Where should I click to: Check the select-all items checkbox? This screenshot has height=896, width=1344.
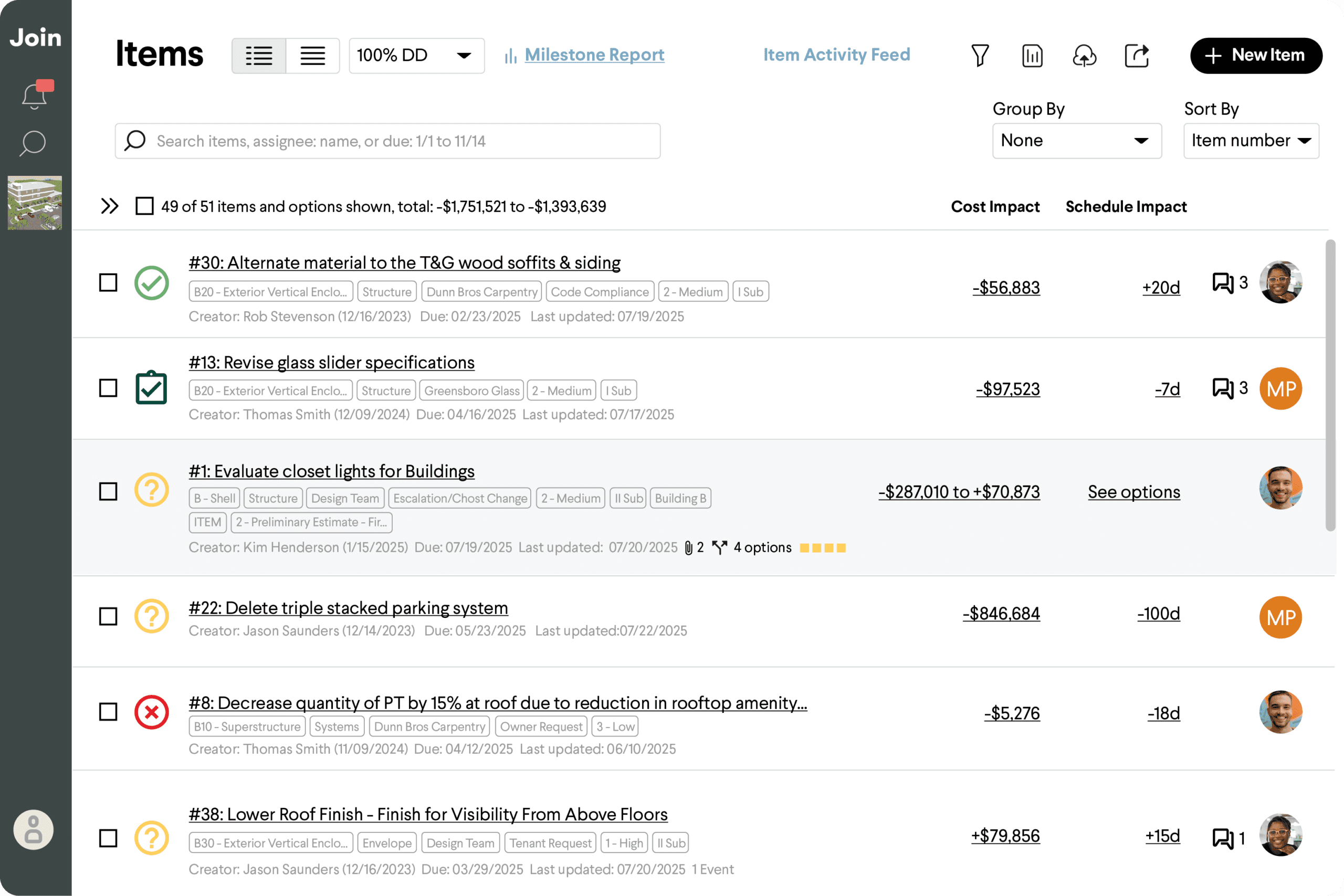(x=144, y=206)
